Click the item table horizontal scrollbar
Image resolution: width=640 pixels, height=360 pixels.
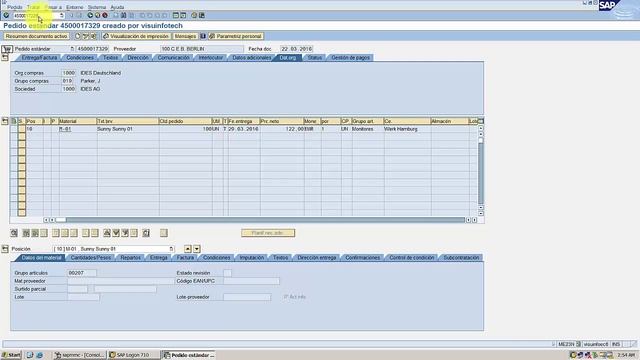[x=261, y=220]
